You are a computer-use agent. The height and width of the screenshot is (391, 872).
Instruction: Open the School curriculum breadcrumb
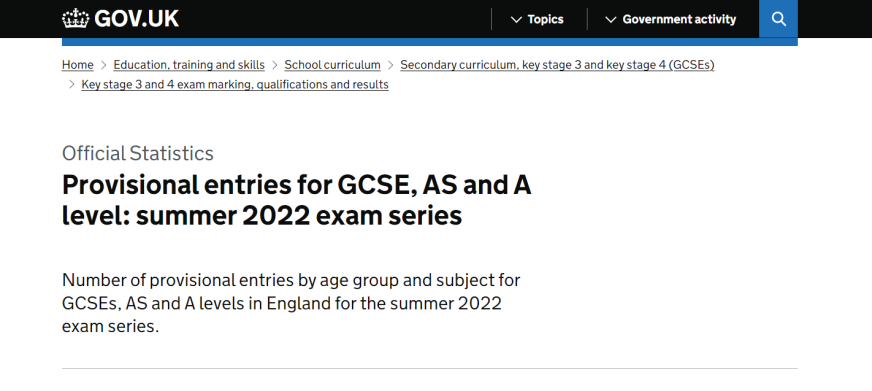[x=333, y=65]
